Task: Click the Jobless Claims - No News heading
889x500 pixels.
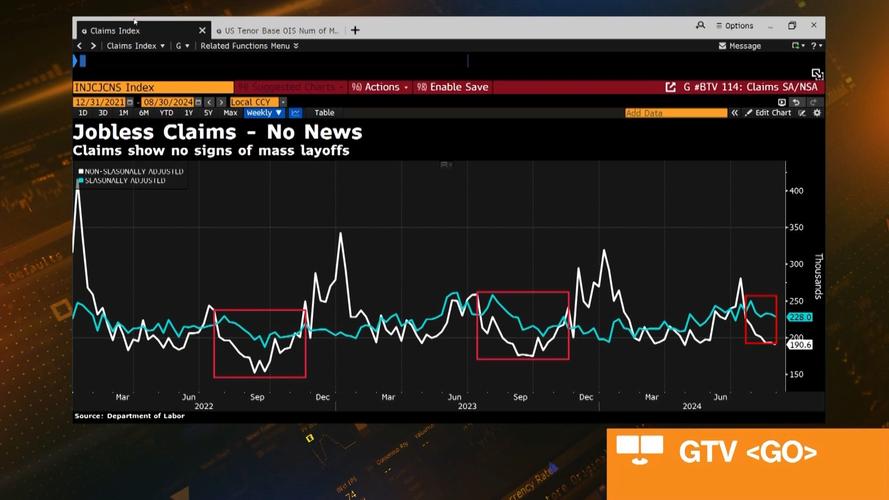Action: [x=218, y=132]
